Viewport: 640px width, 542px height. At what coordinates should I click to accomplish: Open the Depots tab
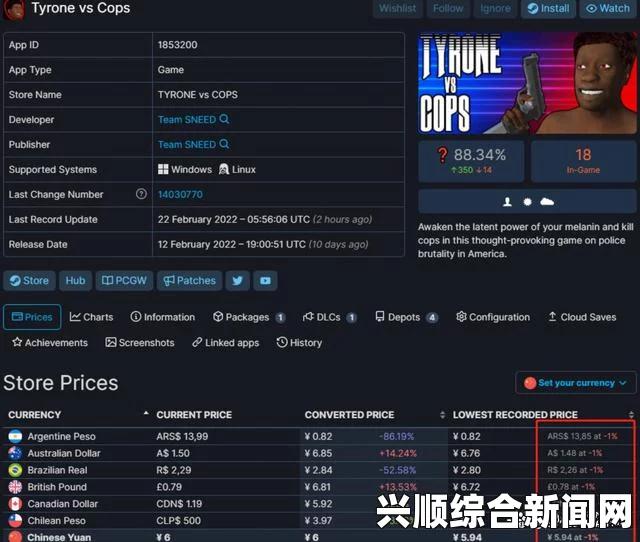[x=406, y=317]
